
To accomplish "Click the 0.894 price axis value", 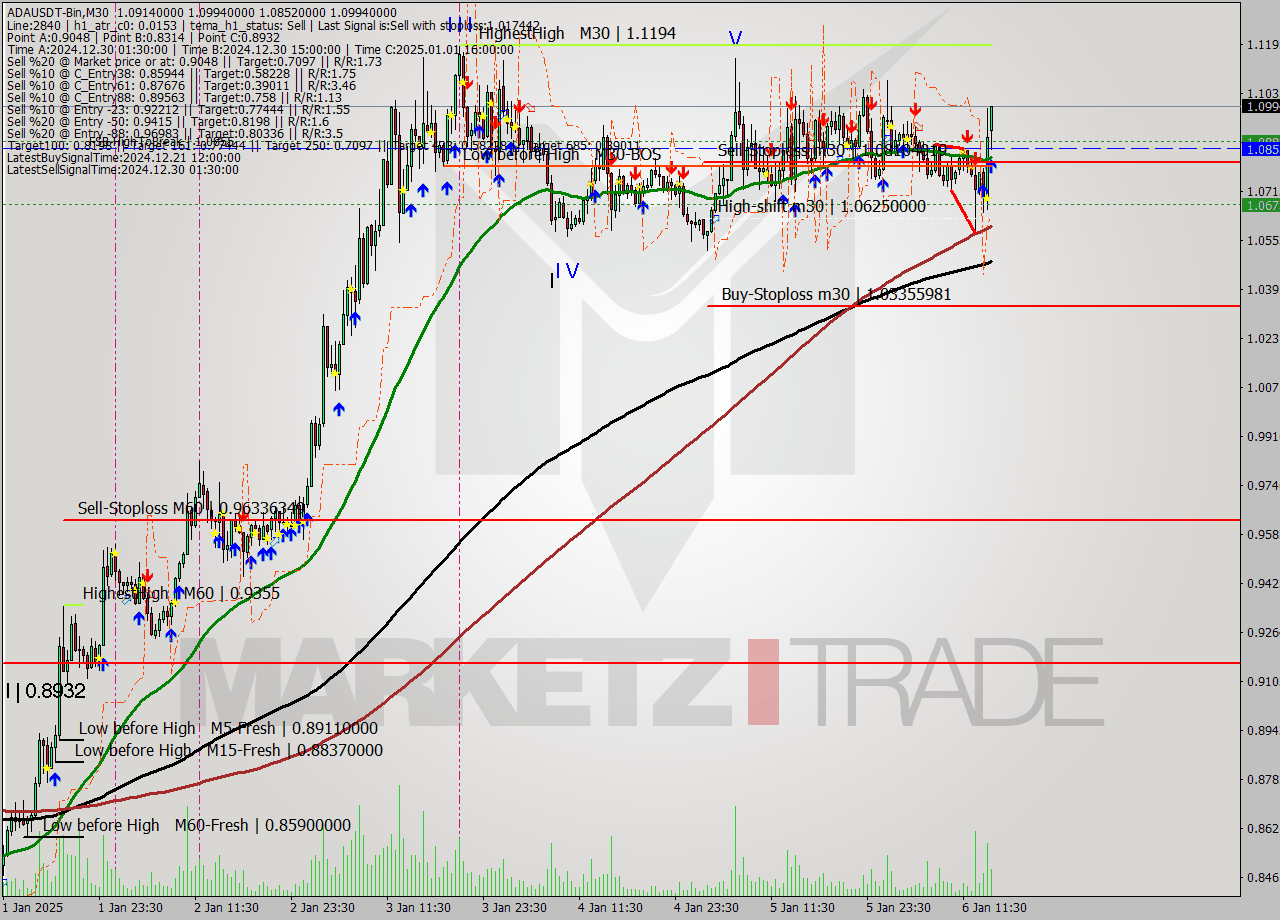I will coord(1263,730).
